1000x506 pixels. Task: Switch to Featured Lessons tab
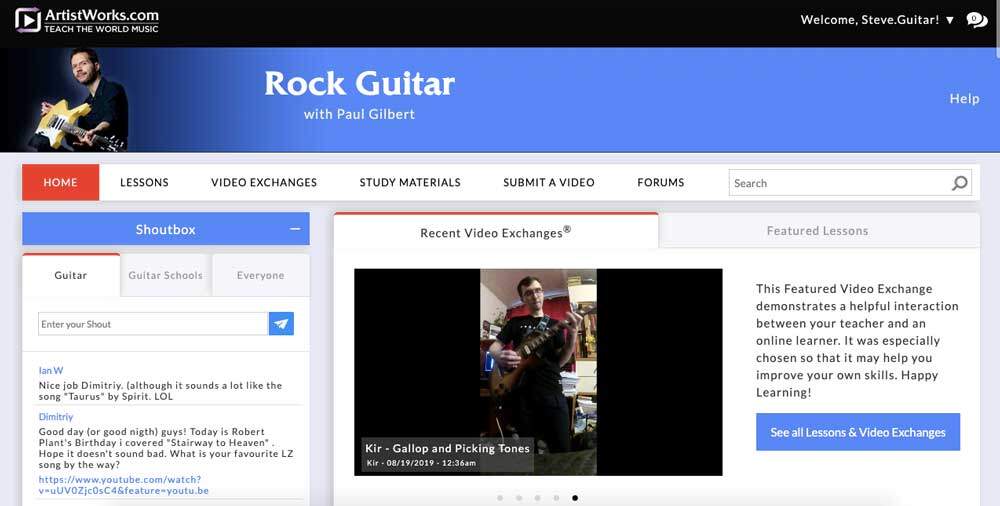coord(818,231)
